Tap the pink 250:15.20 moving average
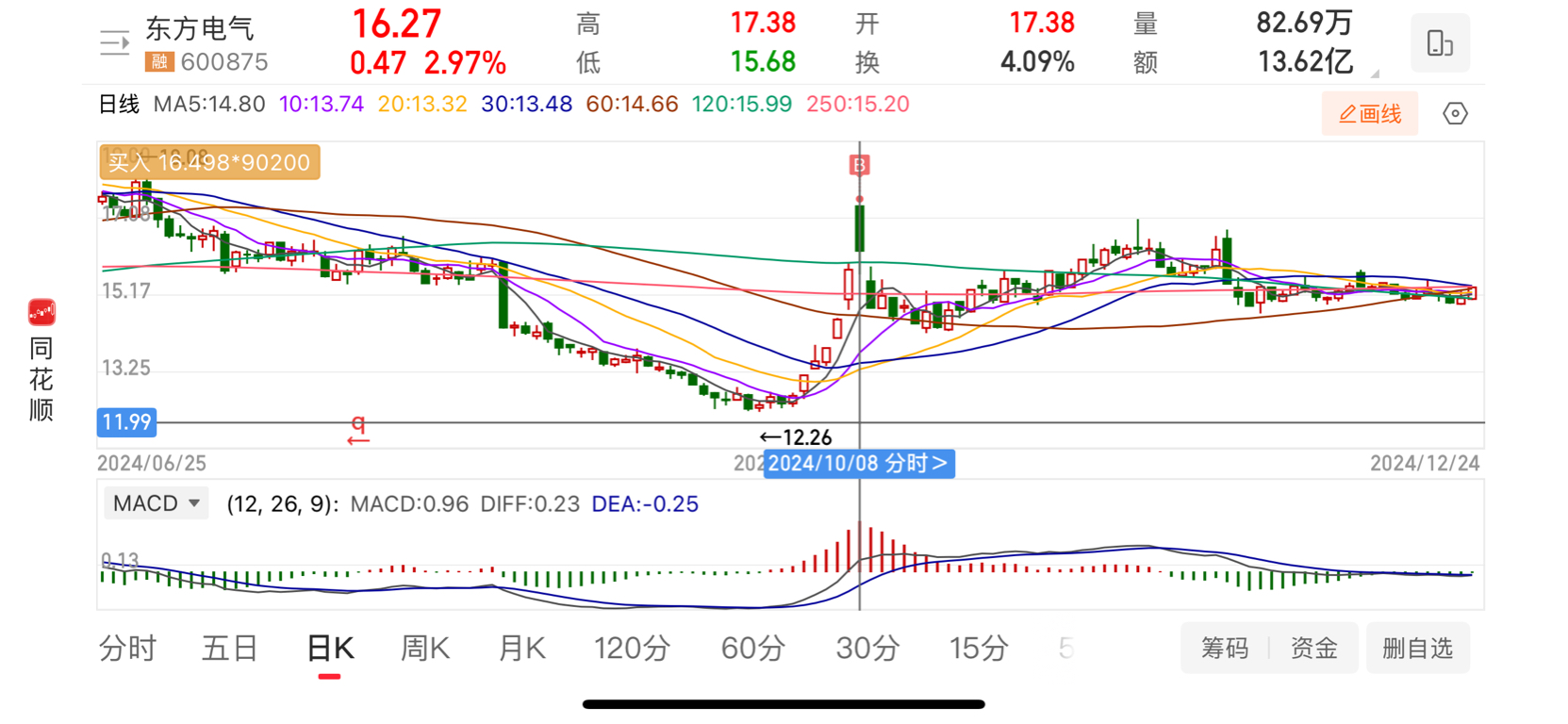 [x=858, y=105]
